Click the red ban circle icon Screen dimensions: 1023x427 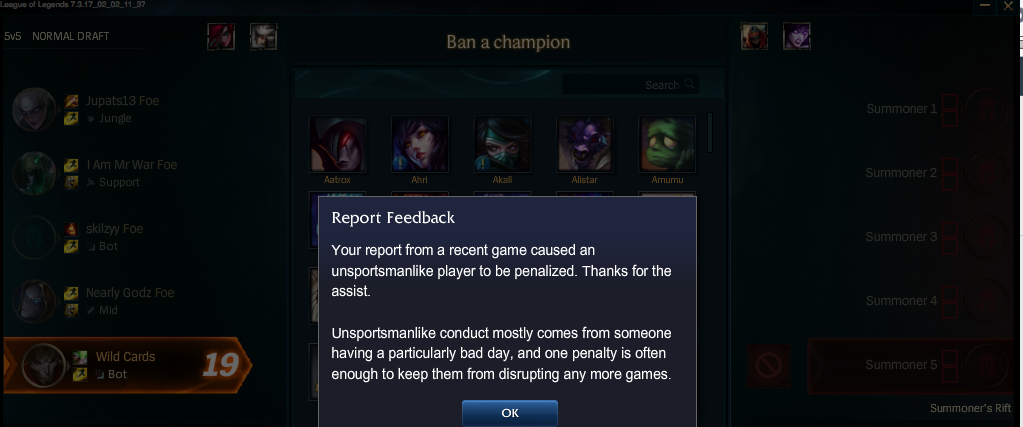click(769, 366)
